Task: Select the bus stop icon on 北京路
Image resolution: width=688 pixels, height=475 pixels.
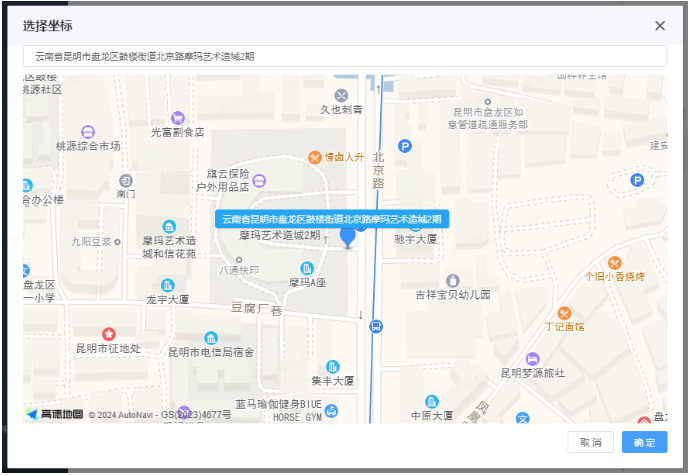Action: (x=376, y=326)
